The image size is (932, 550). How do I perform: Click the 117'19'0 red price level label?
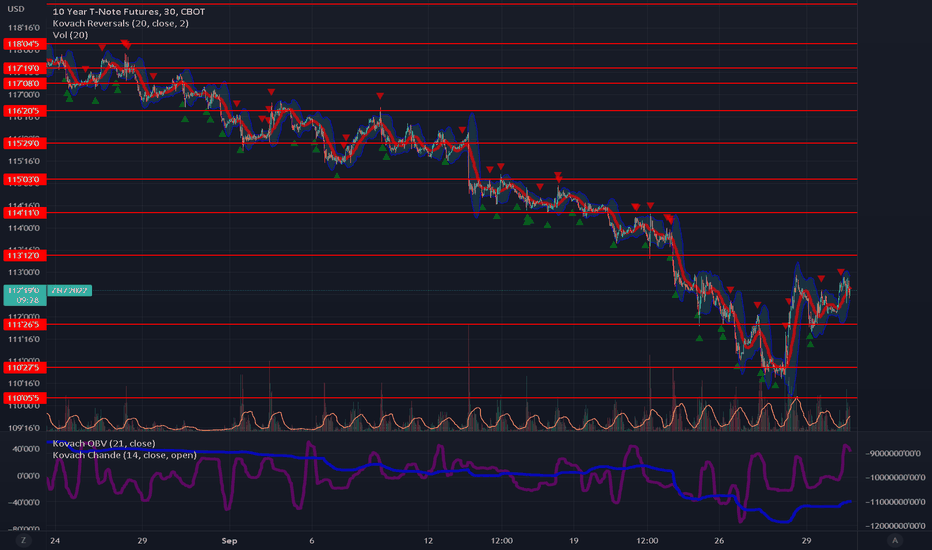point(24,68)
